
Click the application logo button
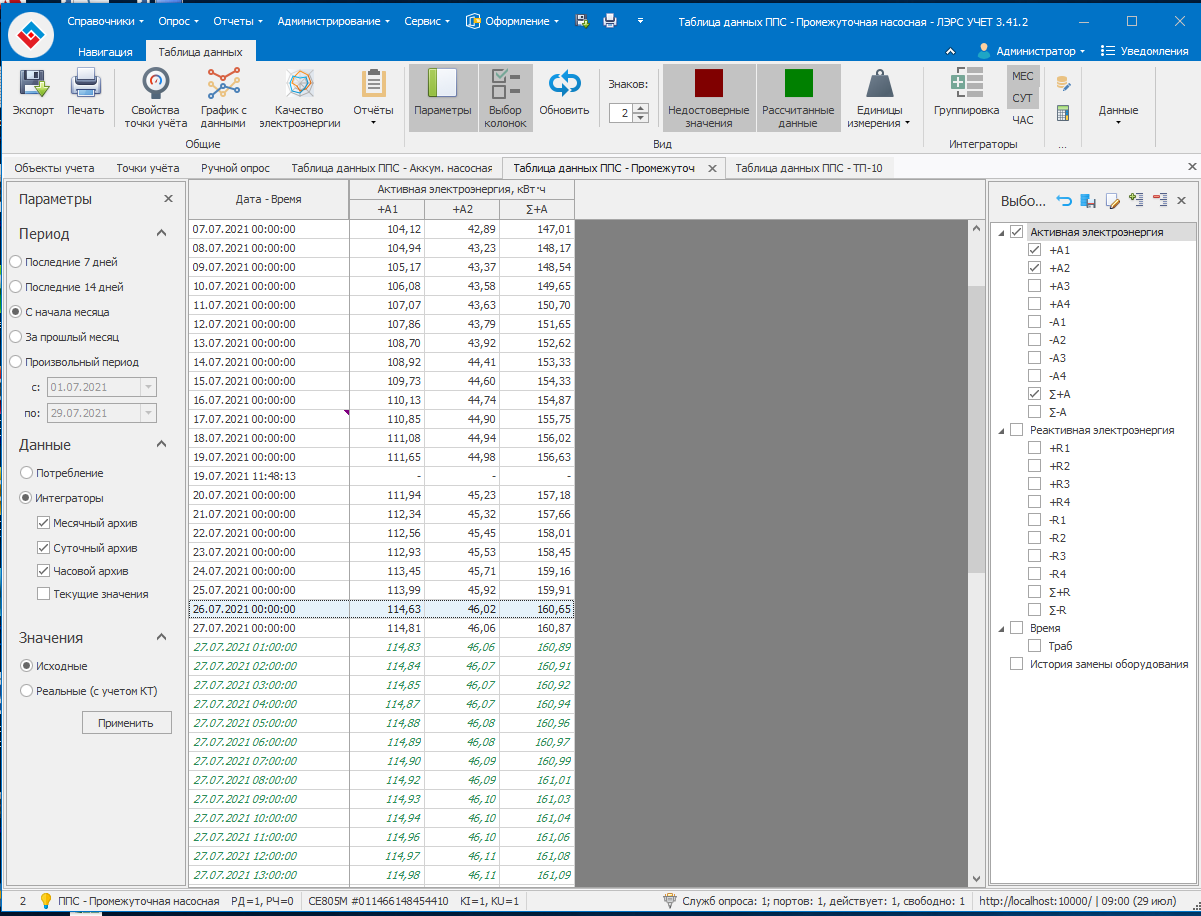tap(33, 33)
